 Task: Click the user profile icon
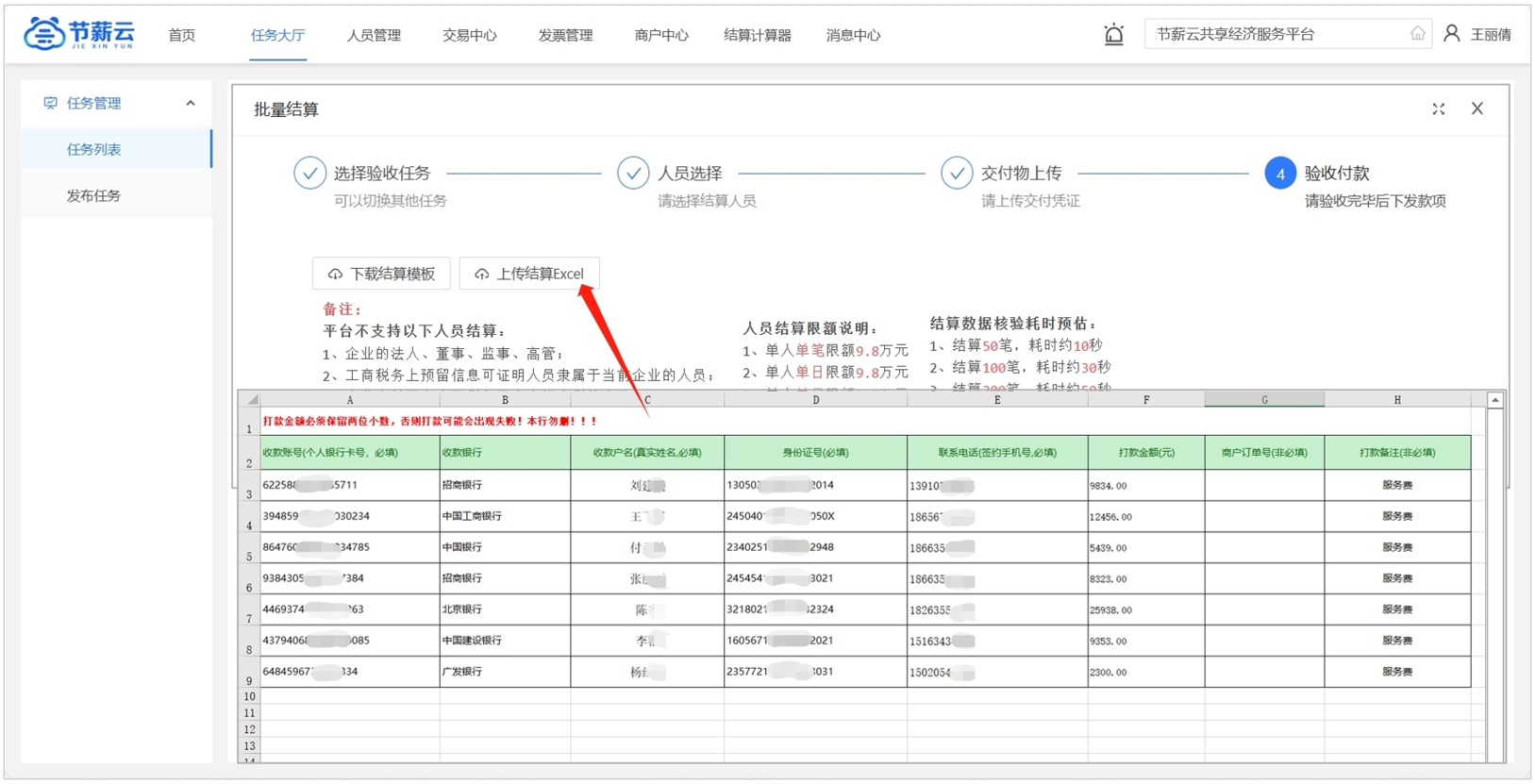1452,34
